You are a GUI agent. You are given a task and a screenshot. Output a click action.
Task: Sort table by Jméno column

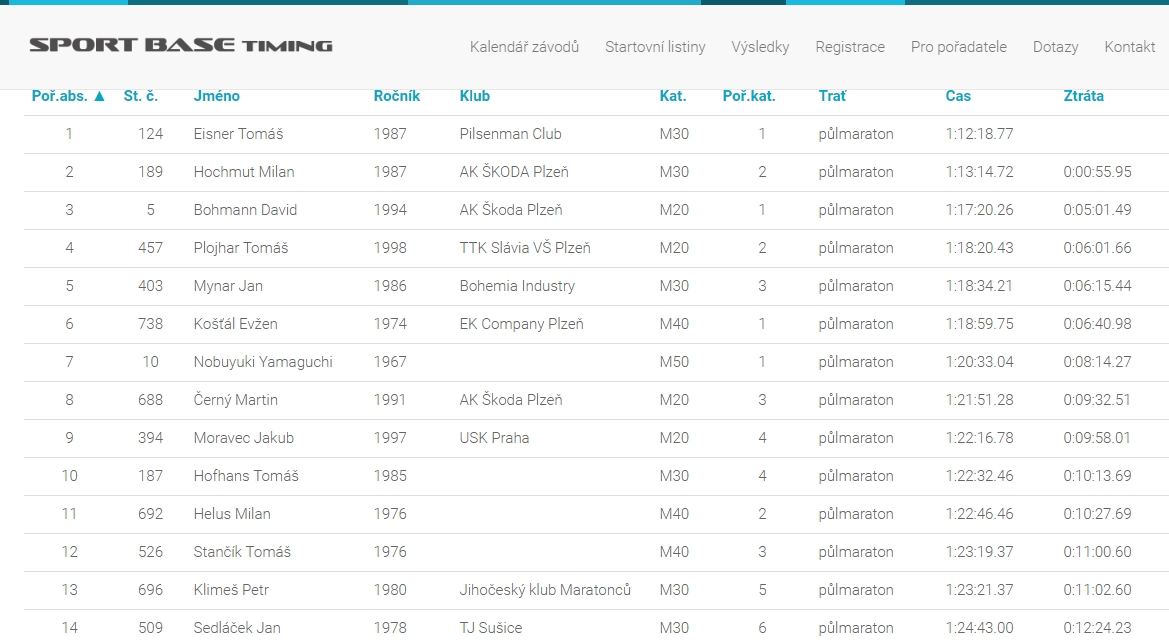pos(217,96)
